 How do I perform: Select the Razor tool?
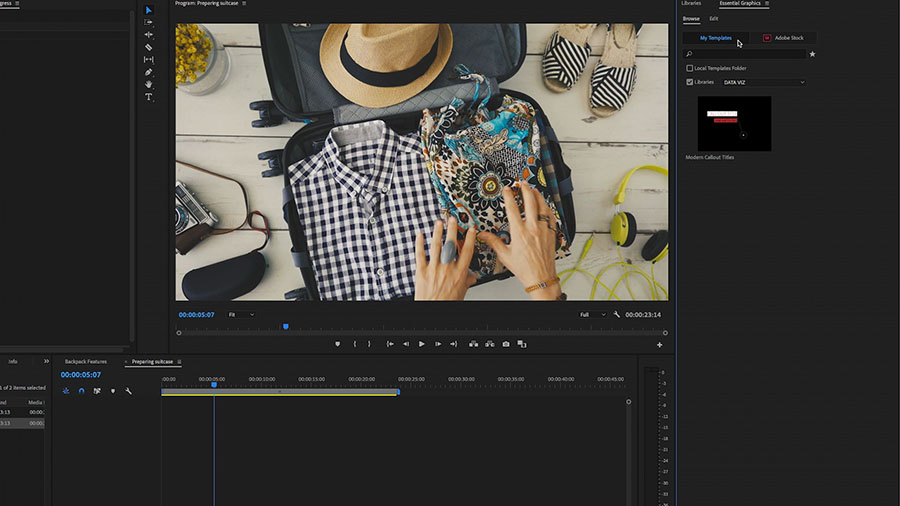coord(149,47)
